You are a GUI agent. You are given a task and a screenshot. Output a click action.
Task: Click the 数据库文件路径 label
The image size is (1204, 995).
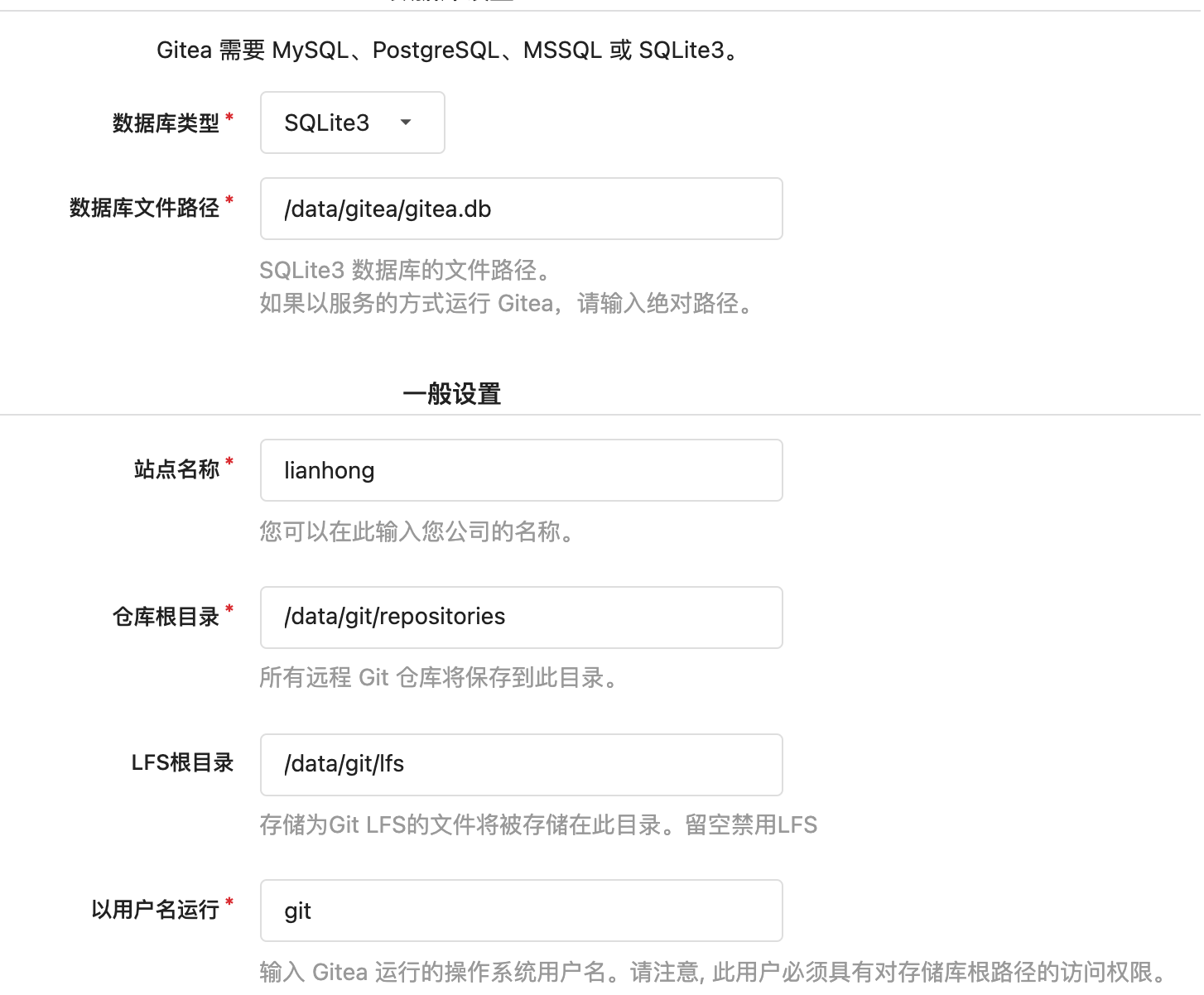[144, 208]
